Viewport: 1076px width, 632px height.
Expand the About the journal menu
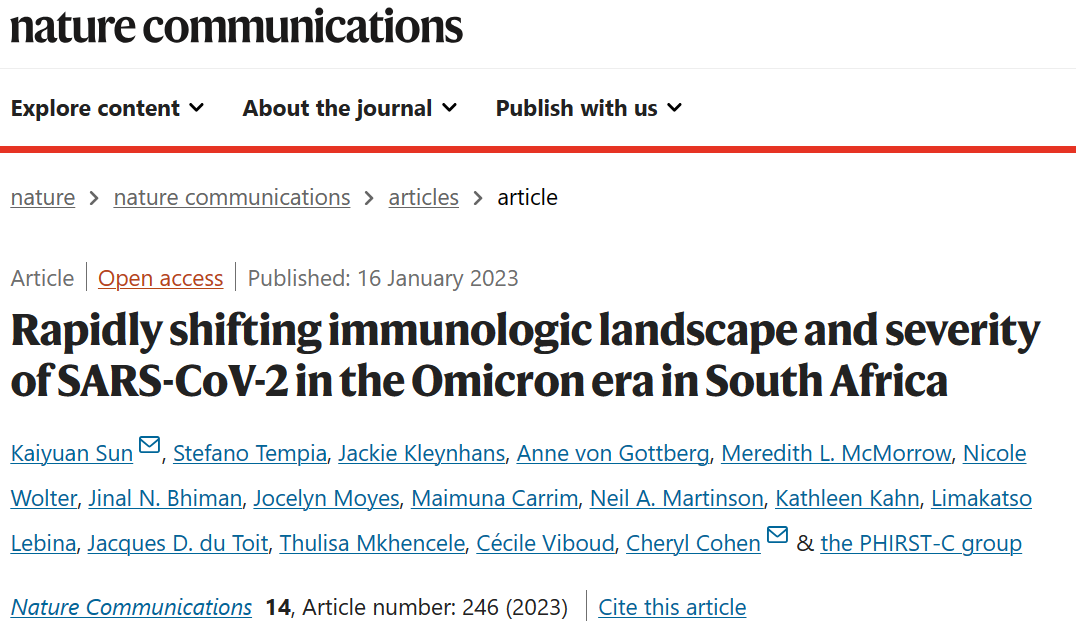(x=350, y=108)
